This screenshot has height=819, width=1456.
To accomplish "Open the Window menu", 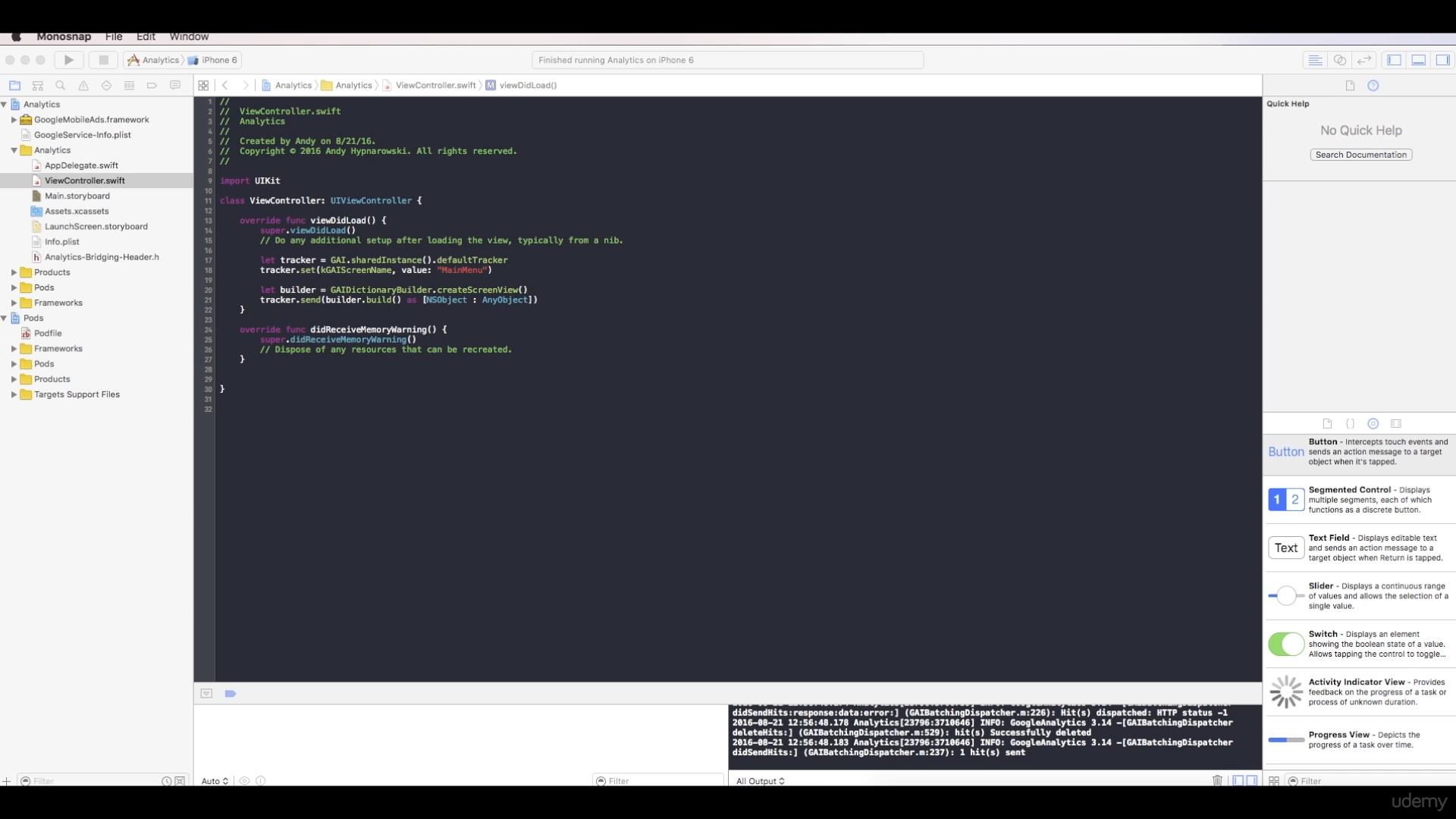I will click(189, 36).
